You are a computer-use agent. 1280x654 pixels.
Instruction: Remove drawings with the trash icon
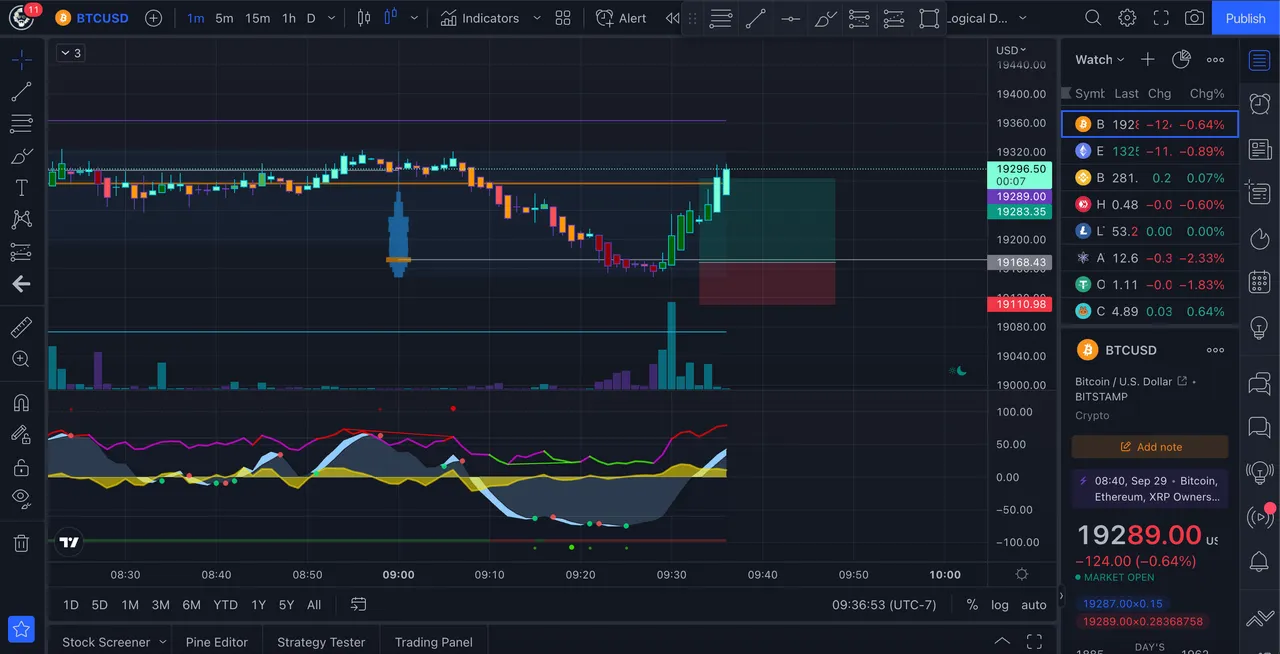click(21, 543)
